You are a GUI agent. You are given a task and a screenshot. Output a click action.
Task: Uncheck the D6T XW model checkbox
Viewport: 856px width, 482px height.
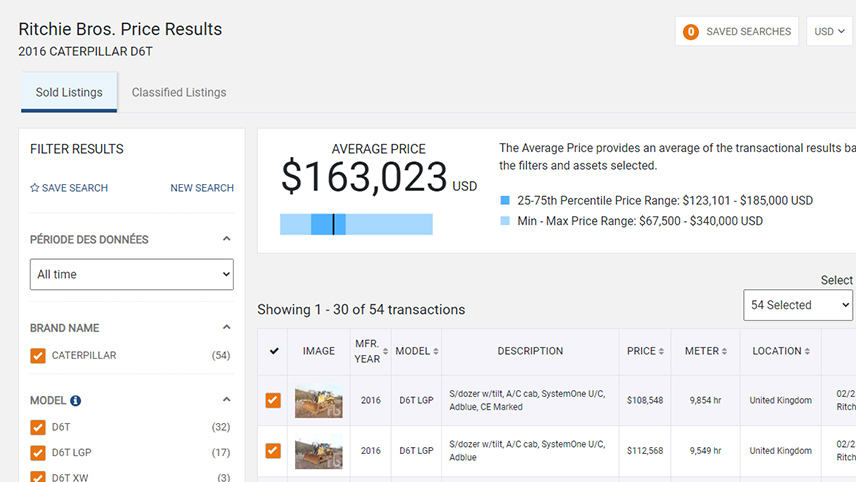(x=38, y=477)
